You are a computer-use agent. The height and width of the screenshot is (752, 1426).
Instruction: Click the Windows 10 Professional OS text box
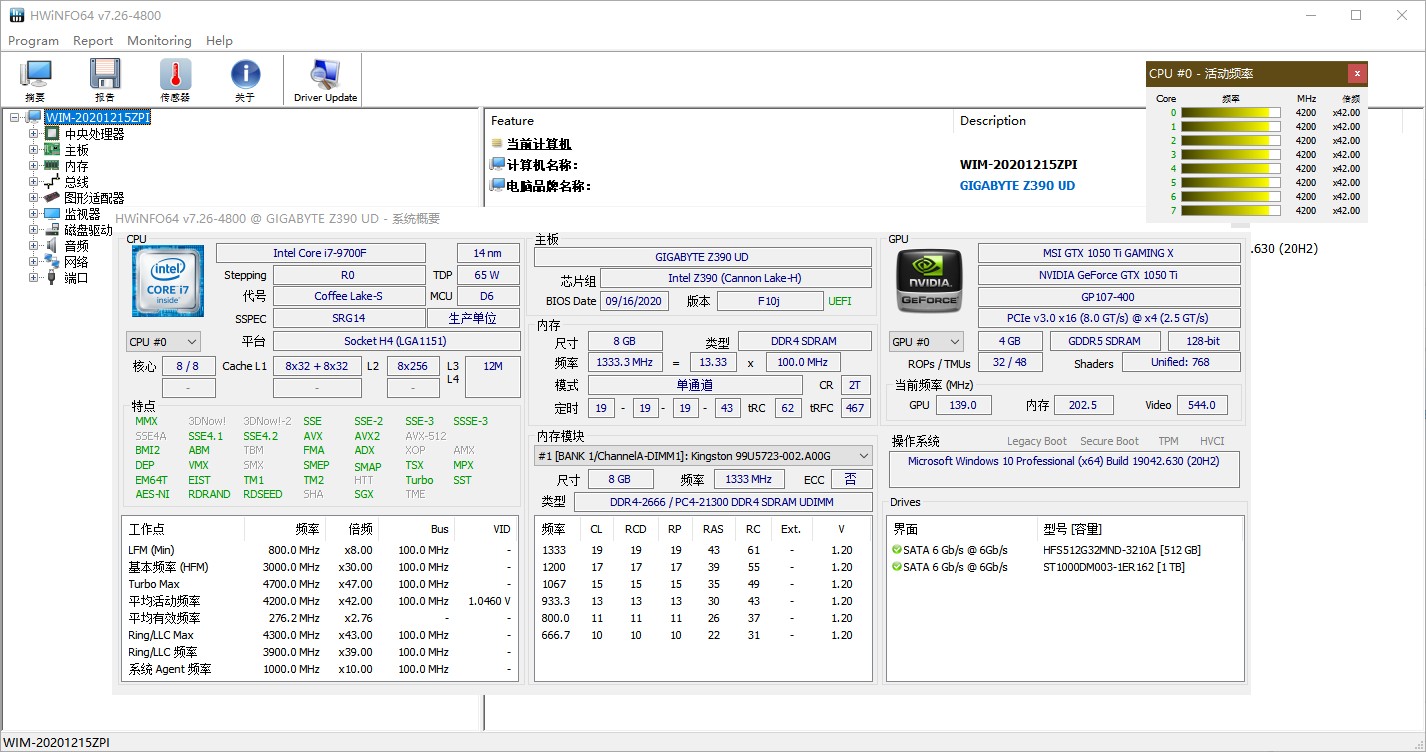tap(1064, 470)
